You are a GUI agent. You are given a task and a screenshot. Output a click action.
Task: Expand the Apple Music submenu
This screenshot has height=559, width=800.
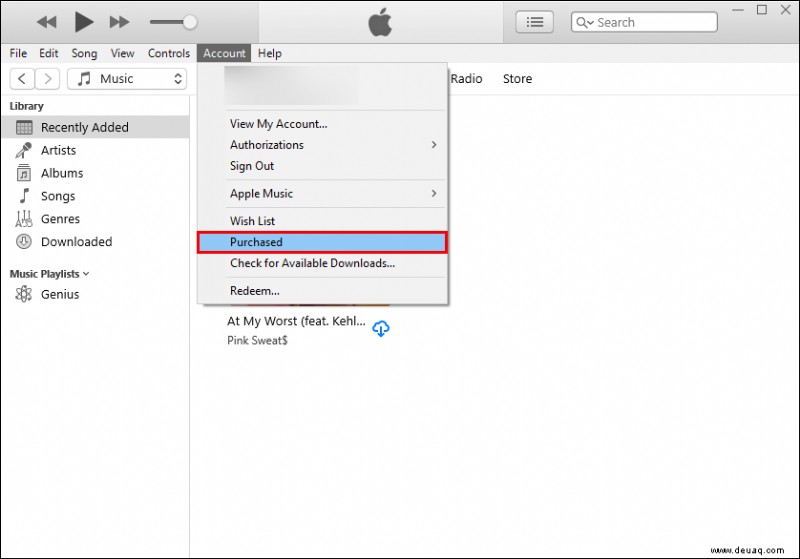click(322, 193)
